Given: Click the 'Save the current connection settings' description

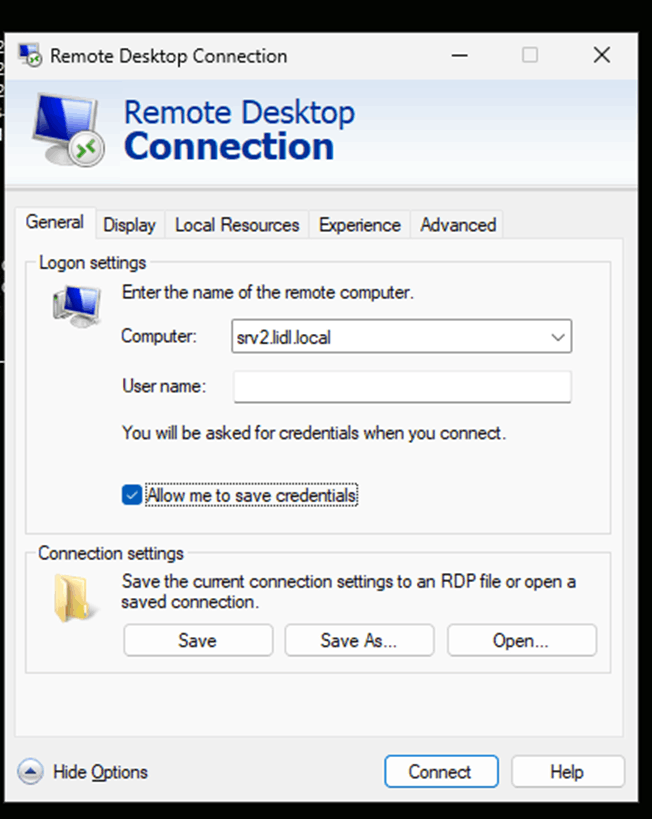Looking at the screenshot, I should (x=348, y=592).
